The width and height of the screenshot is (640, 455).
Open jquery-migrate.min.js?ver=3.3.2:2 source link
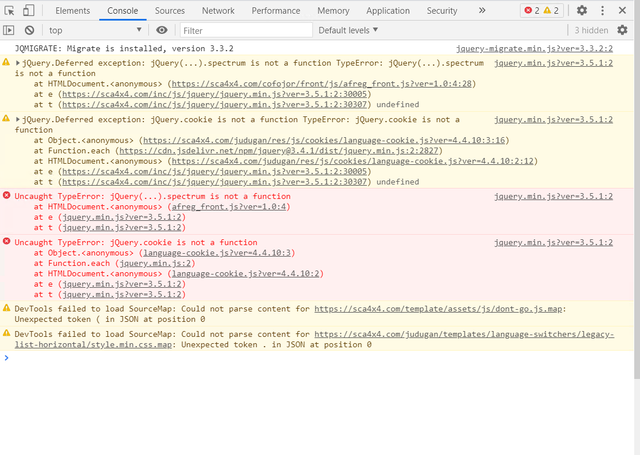click(x=534, y=49)
